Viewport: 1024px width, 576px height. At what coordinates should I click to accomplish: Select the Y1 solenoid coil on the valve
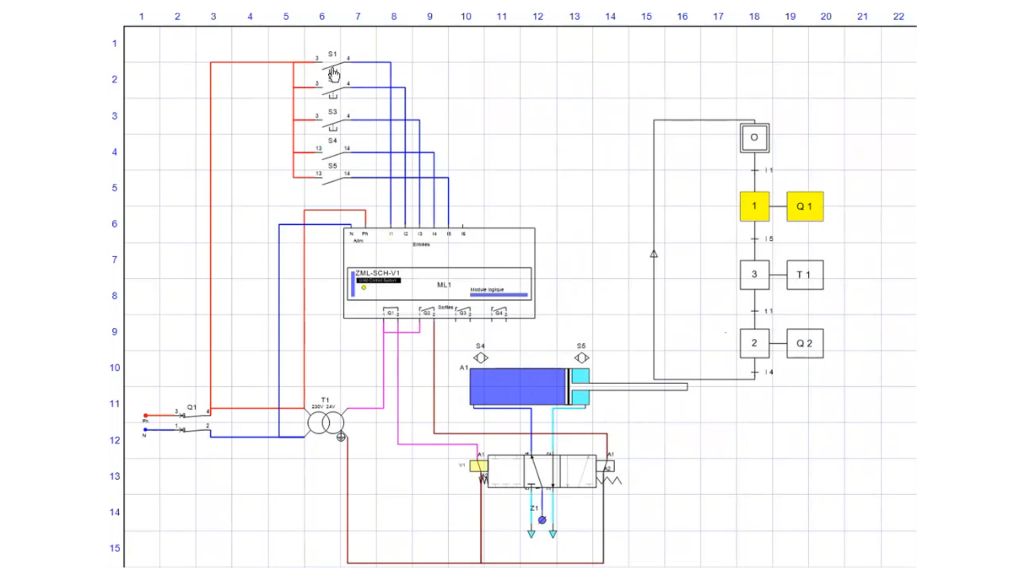click(x=478, y=465)
